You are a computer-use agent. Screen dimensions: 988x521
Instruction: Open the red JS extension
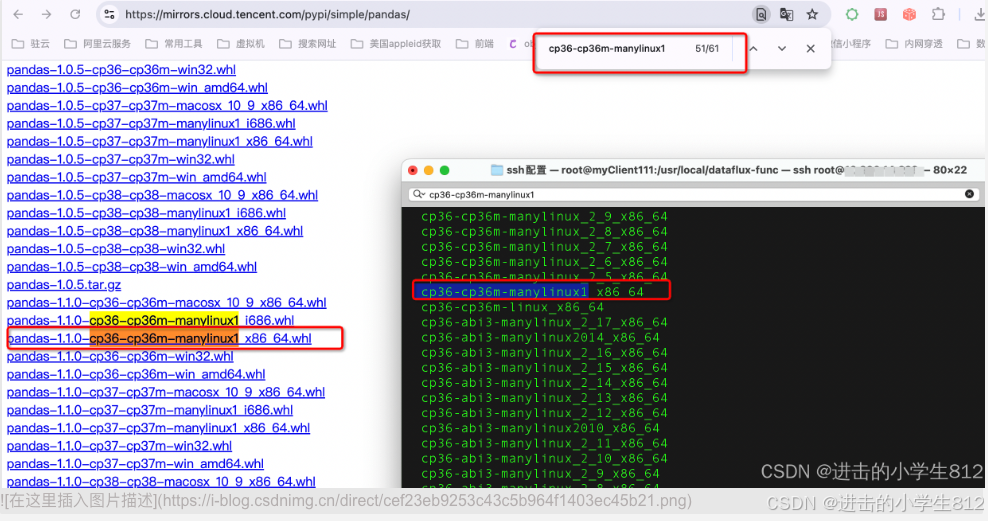click(x=880, y=14)
